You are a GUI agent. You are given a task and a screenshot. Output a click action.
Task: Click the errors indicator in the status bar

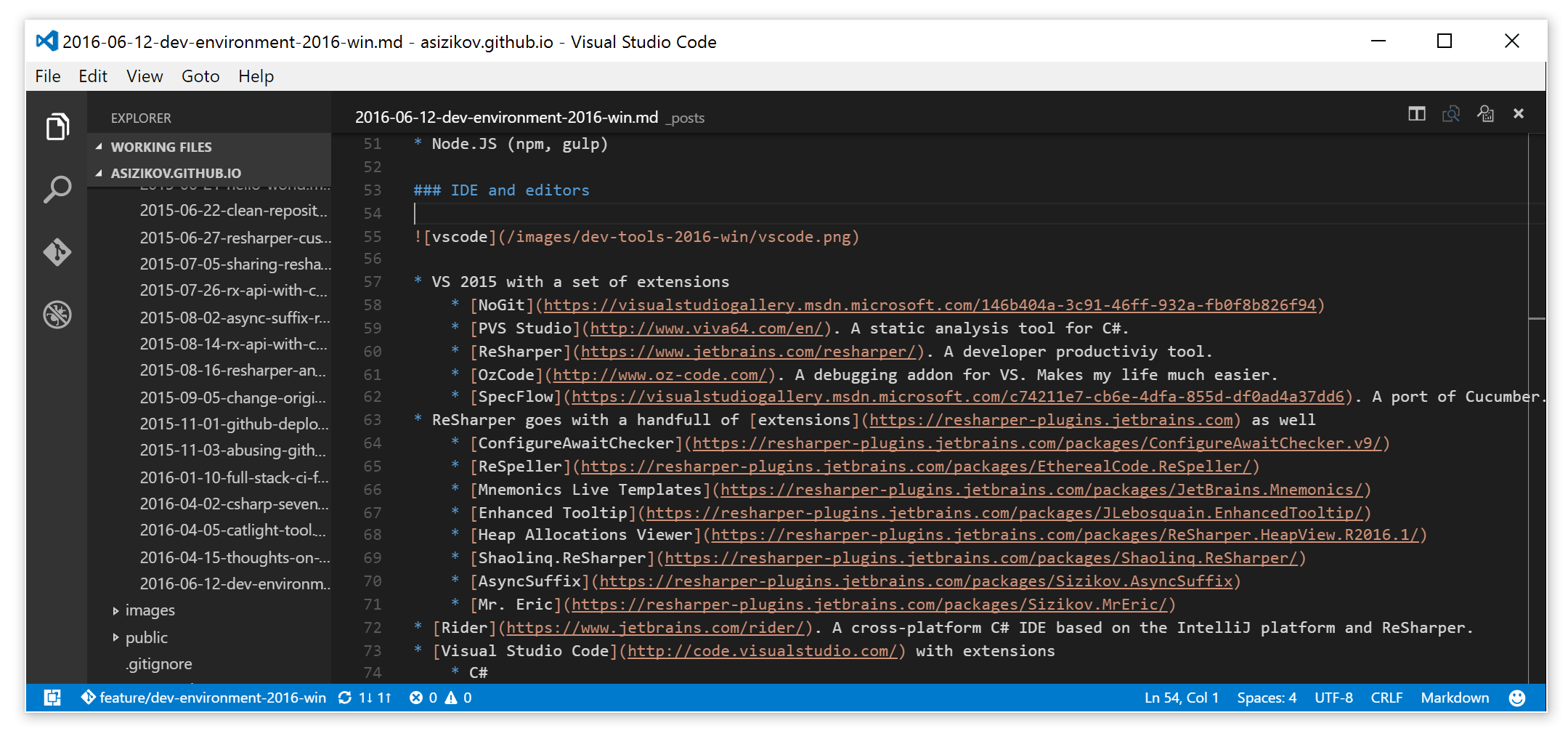[x=423, y=698]
